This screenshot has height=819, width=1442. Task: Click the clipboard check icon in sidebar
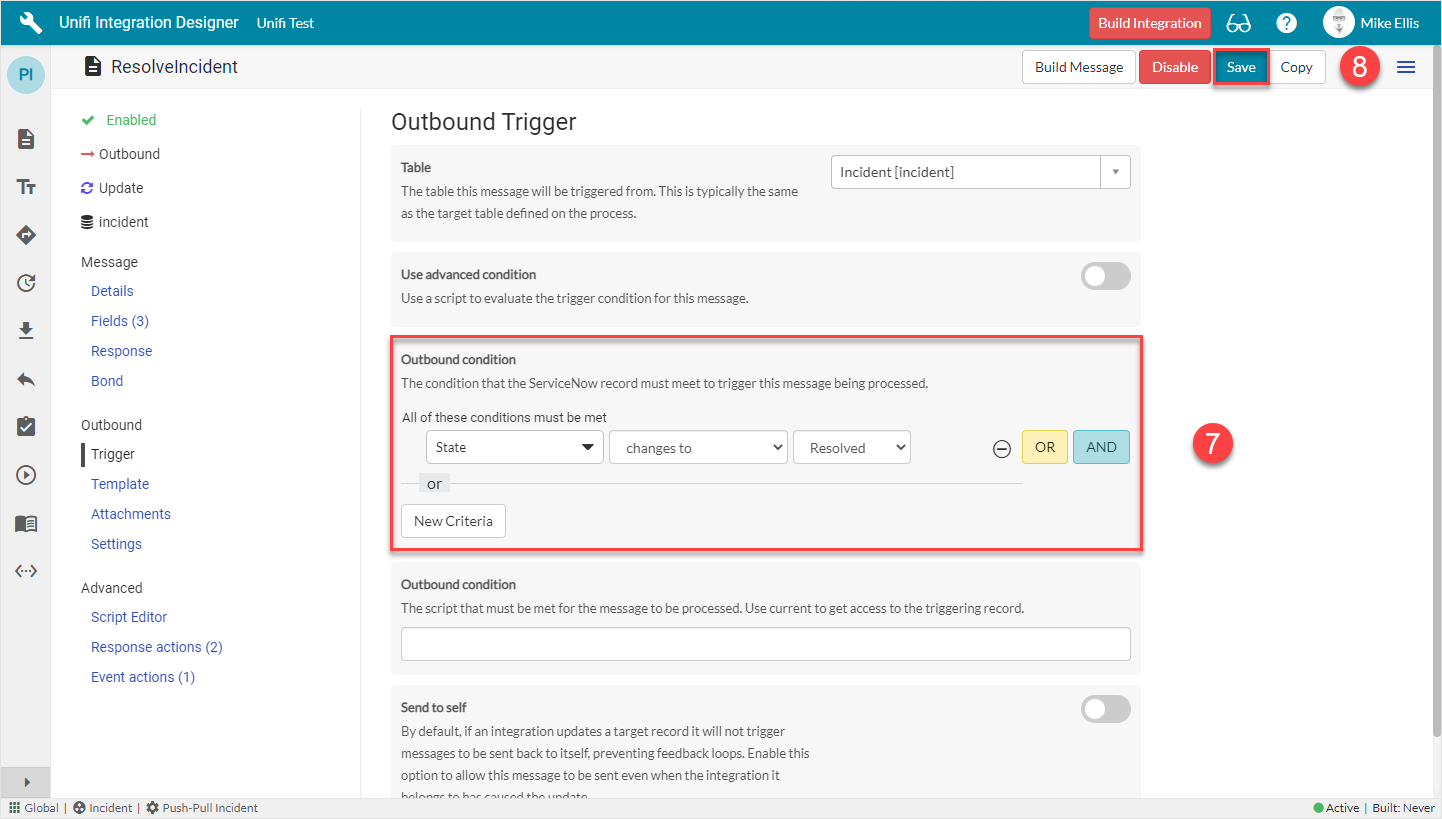coord(26,427)
